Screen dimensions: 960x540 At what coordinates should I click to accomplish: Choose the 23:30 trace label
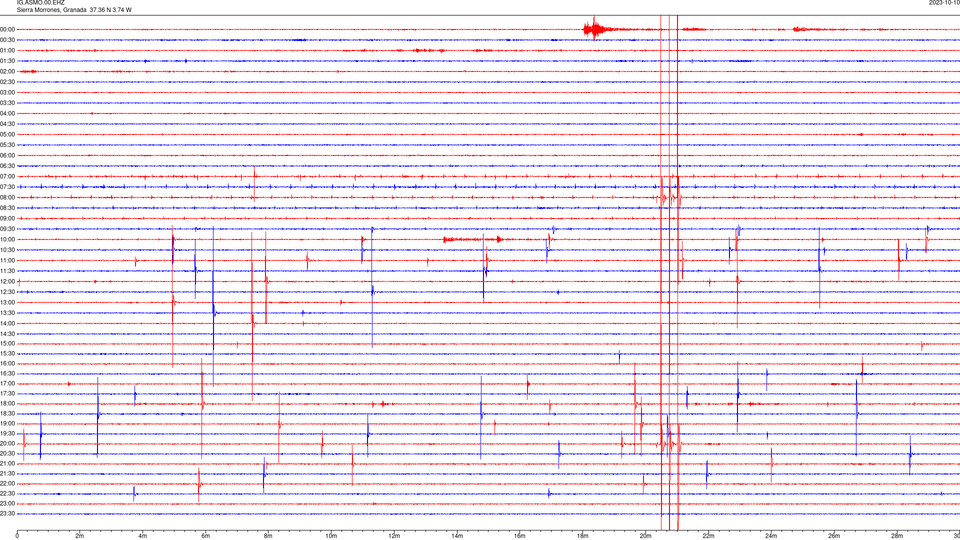click(7, 514)
